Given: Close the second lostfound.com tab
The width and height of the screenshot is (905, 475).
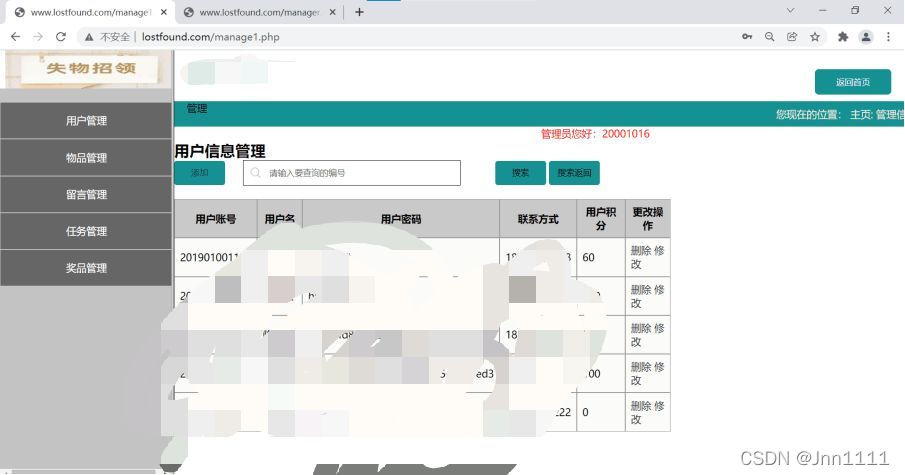Looking at the screenshot, I should pyautogui.click(x=332, y=12).
